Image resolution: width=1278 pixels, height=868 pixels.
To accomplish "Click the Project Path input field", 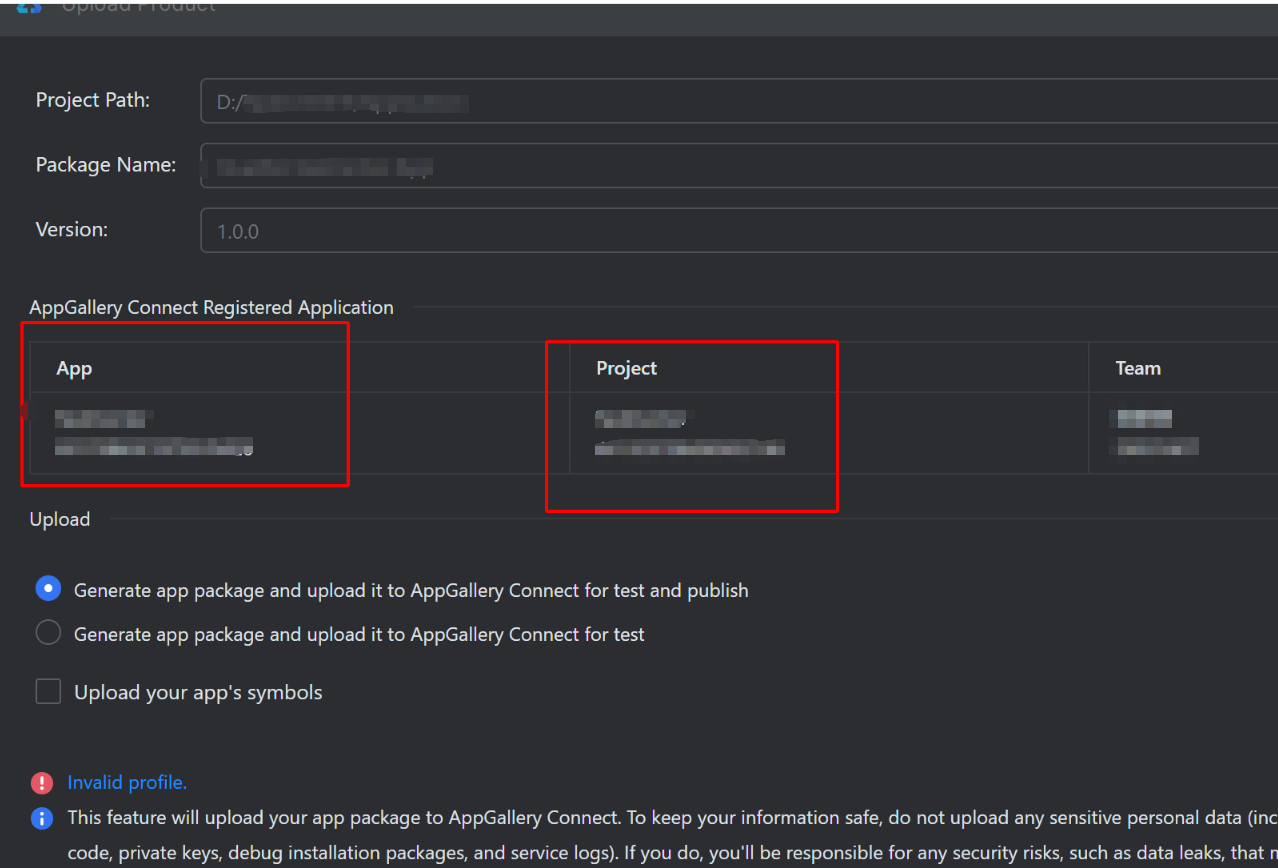I will 738,102.
